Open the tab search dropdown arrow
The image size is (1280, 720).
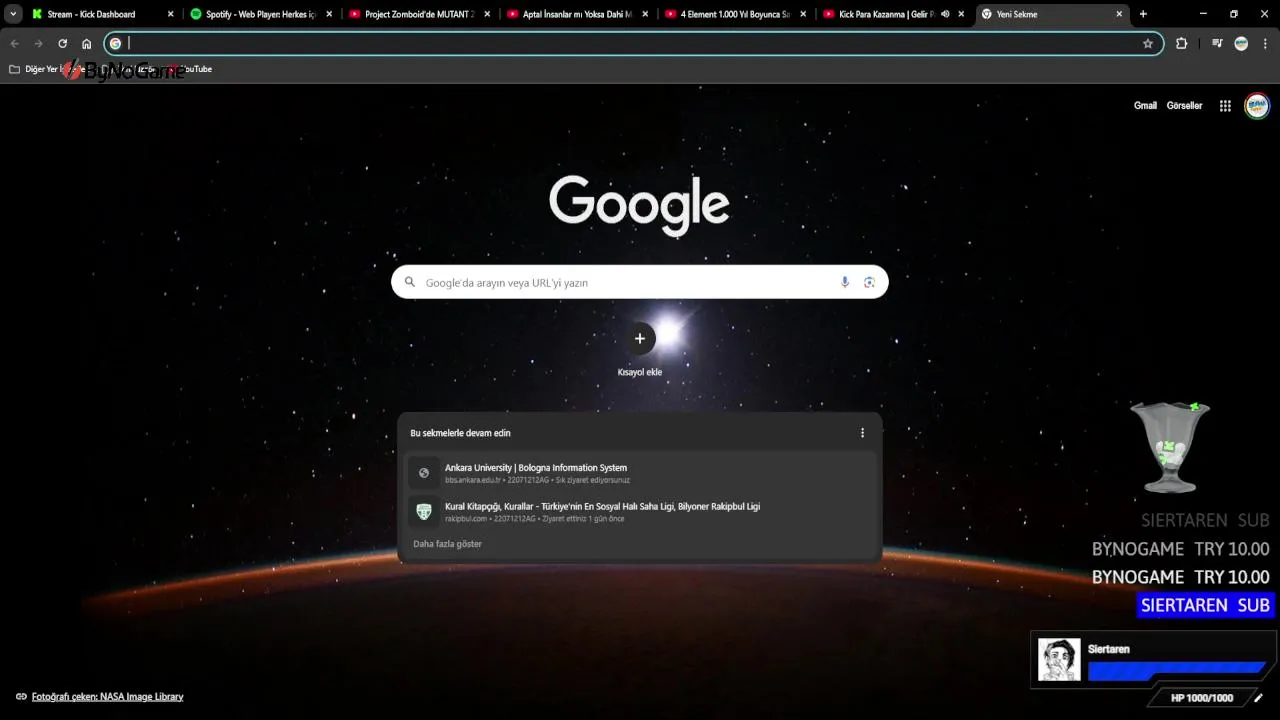click(14, 14)
